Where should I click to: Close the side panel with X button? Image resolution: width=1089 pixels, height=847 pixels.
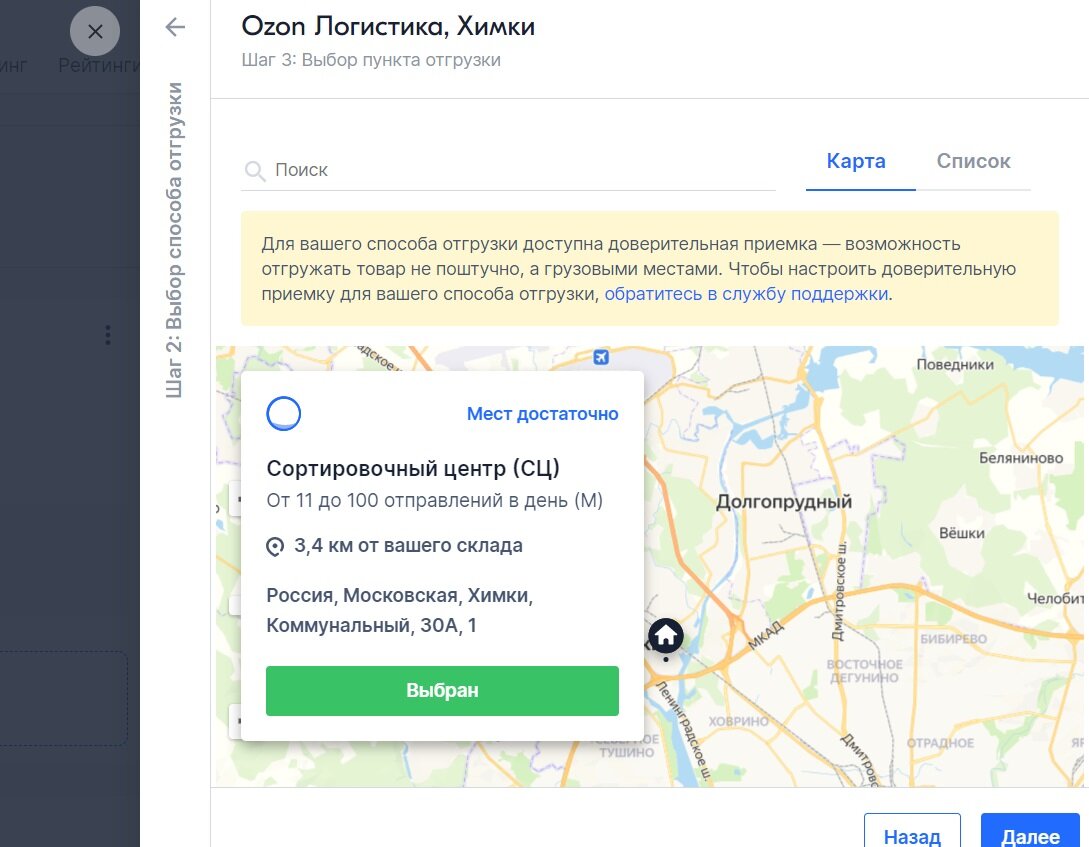pyautogui.click(x=95, y=31)
